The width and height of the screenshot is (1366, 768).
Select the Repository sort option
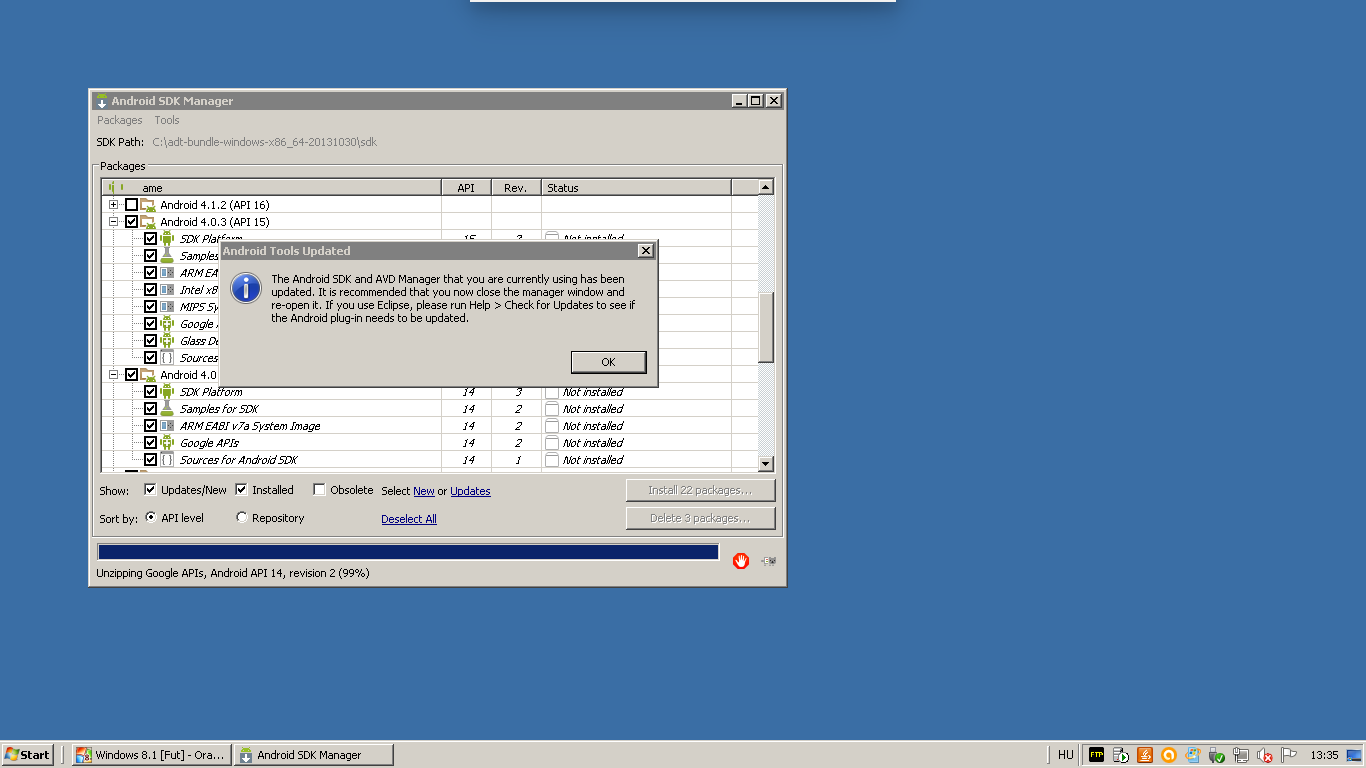click(x=242, y=518)
